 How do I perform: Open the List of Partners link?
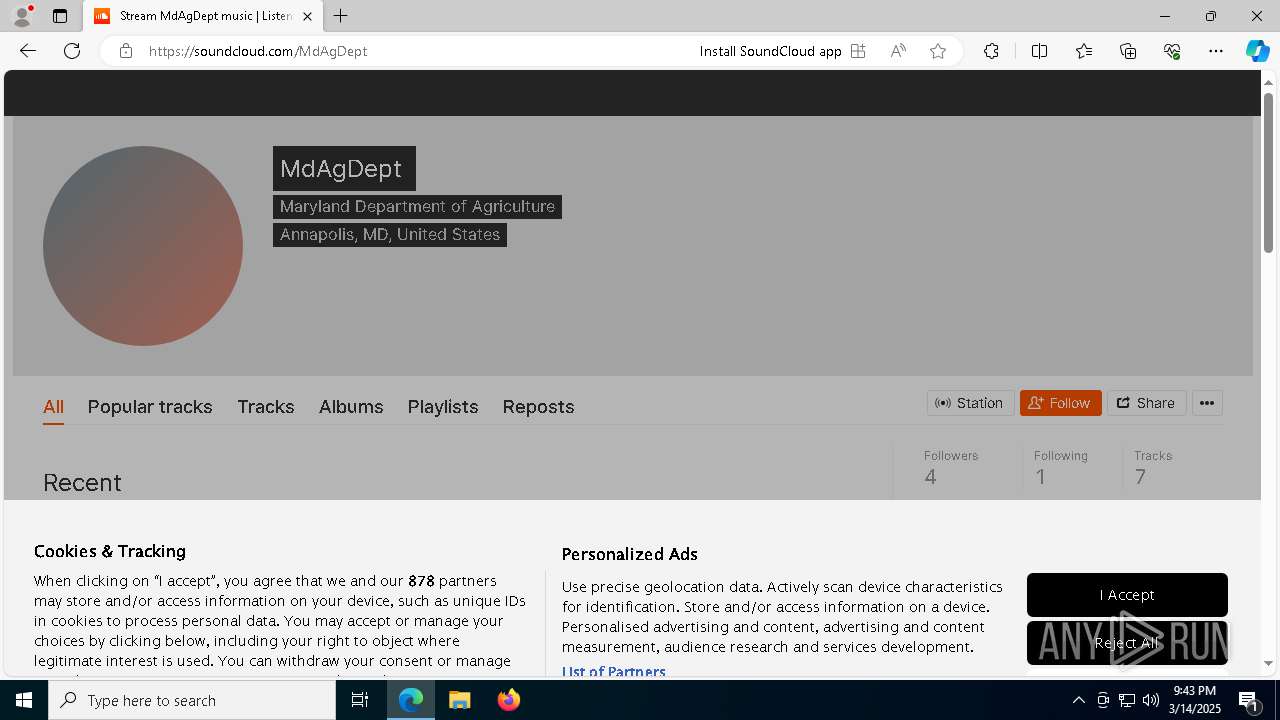pos(613,671)
